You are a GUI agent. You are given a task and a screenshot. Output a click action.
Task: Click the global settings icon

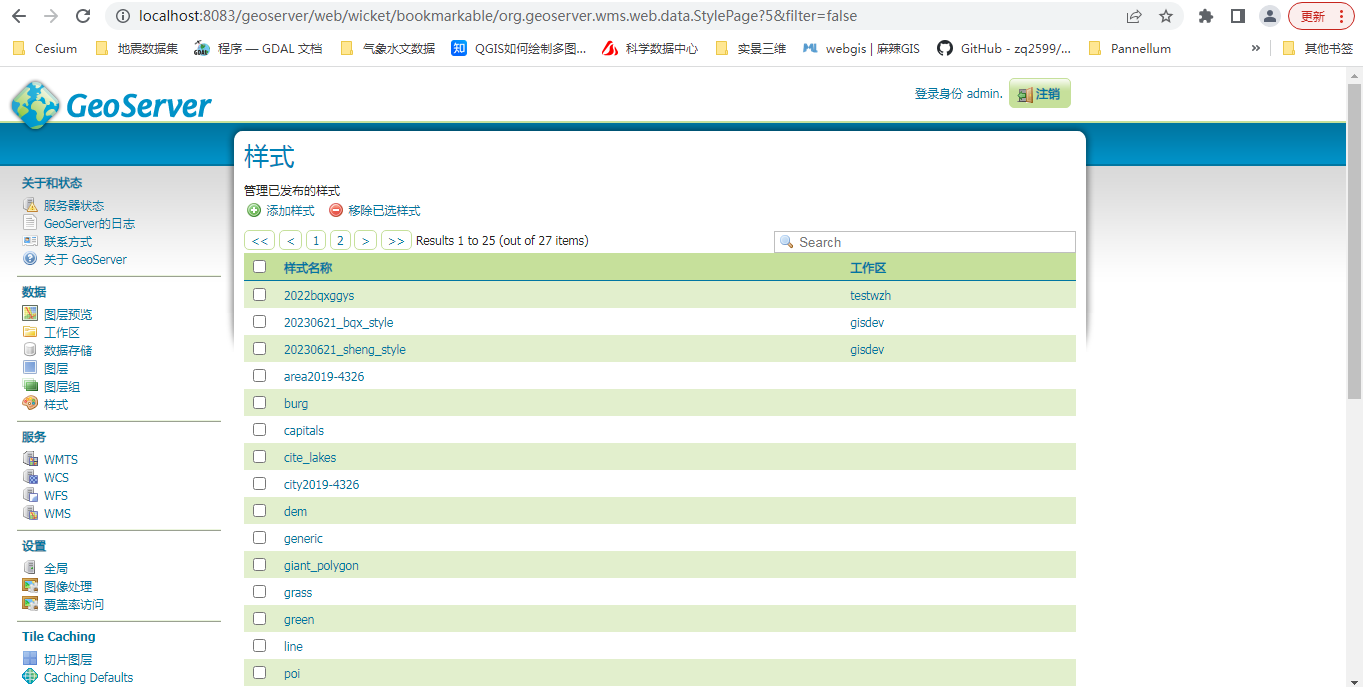pos(30,568)
